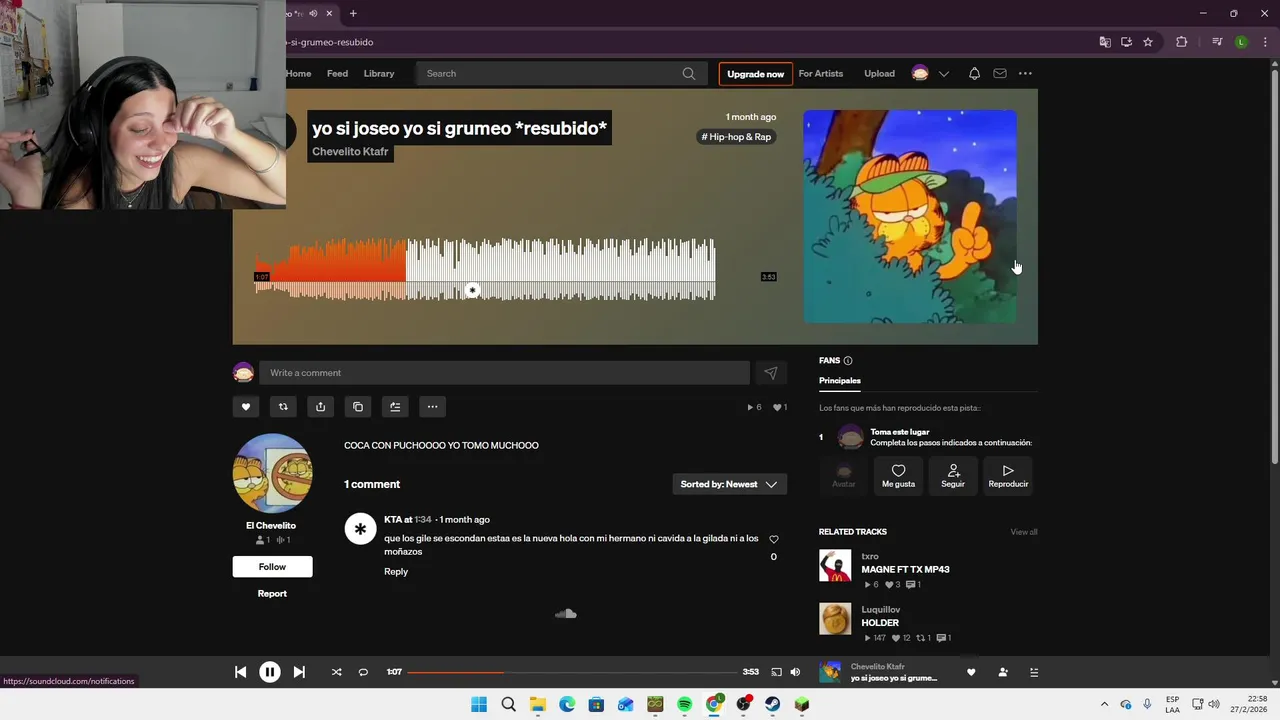Click the Upgrade now button
1280x720 pixels.
pos(755,74)
